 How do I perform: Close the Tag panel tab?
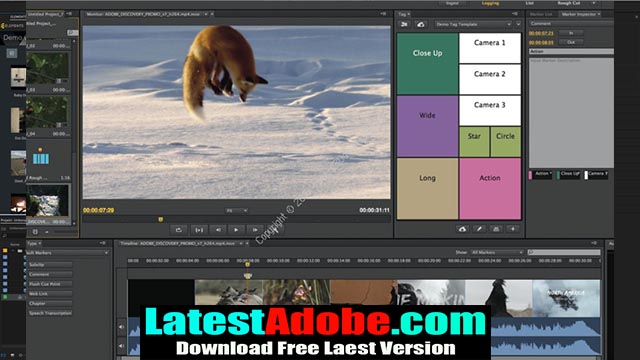[x=409, y=14]
